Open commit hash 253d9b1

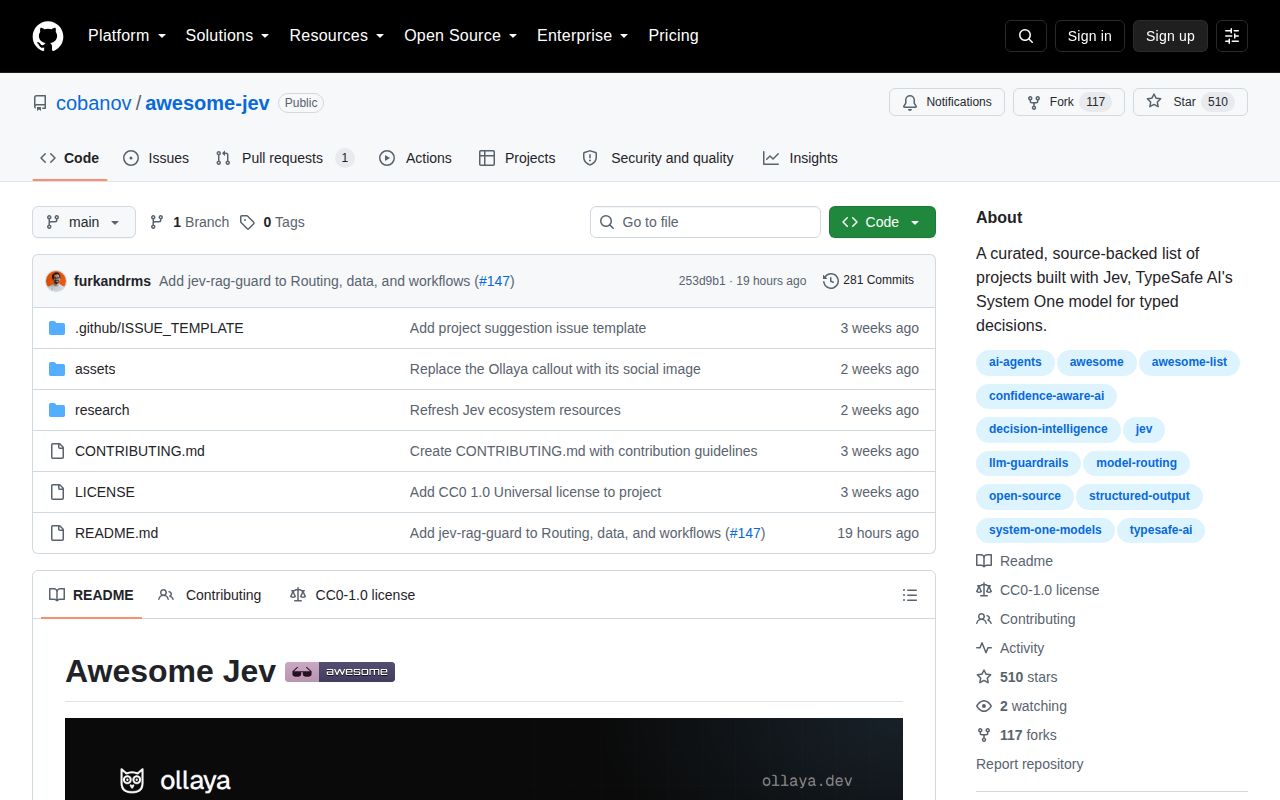coord(702,281)
